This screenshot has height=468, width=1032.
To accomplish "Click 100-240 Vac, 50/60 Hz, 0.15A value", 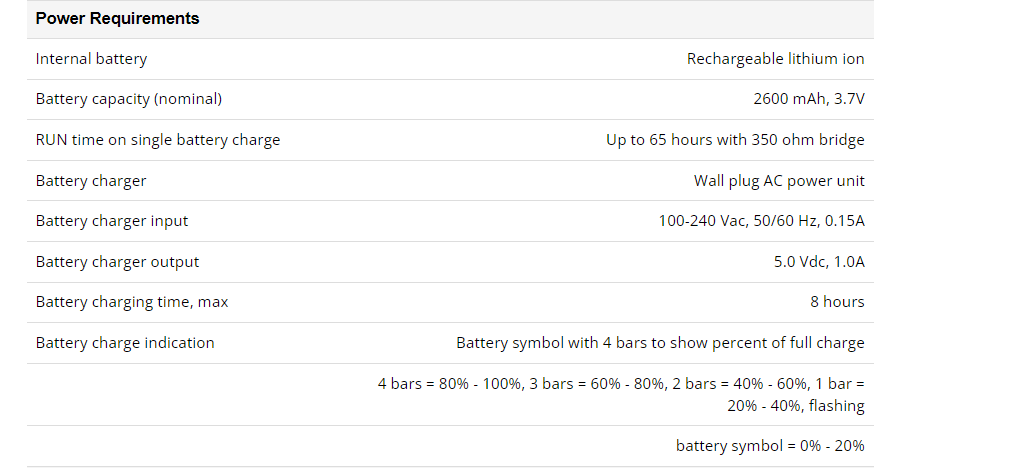I will [761, 221].
